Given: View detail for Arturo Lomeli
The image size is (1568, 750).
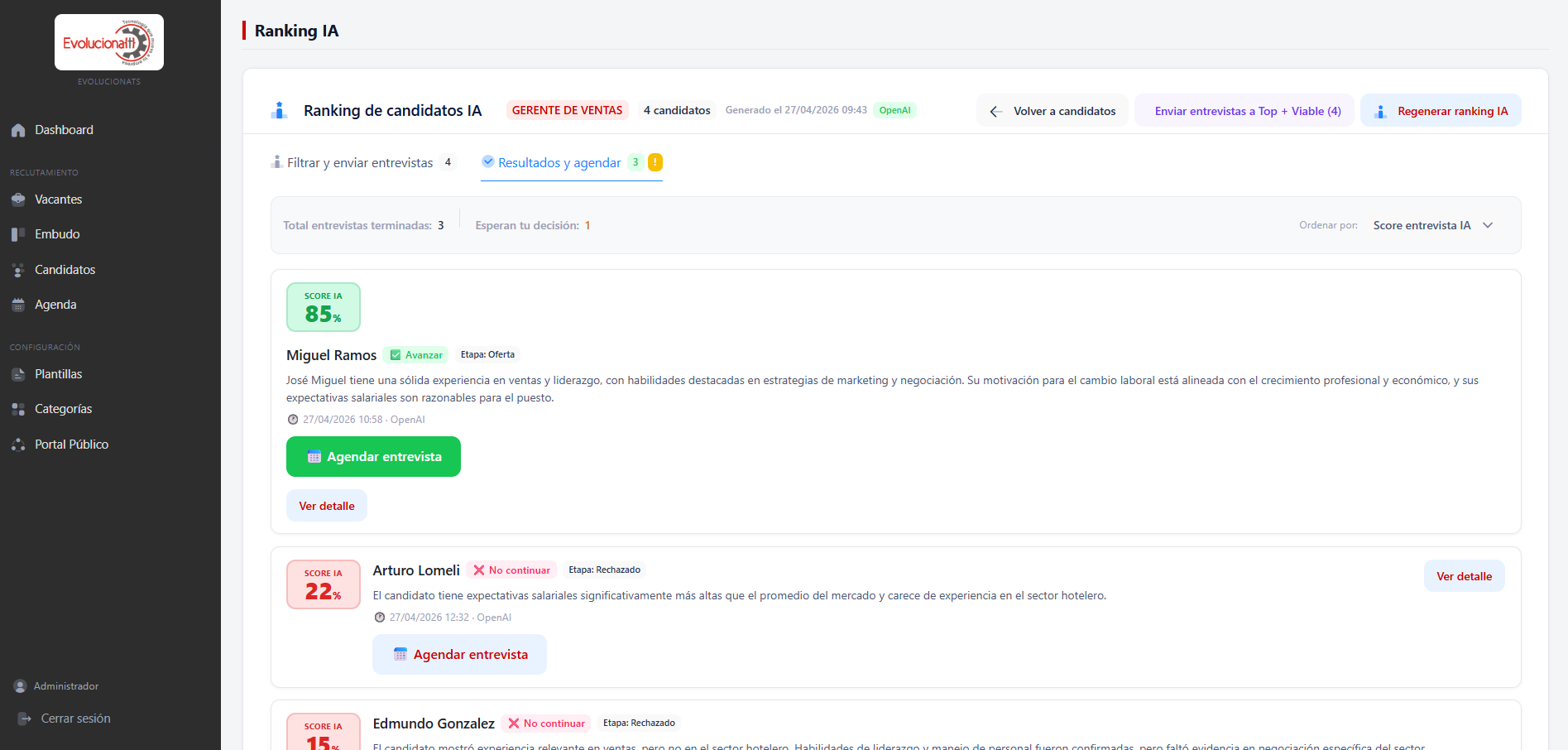Looking at the screenshot, I should pyautogui.click(x=1465, y=576).
